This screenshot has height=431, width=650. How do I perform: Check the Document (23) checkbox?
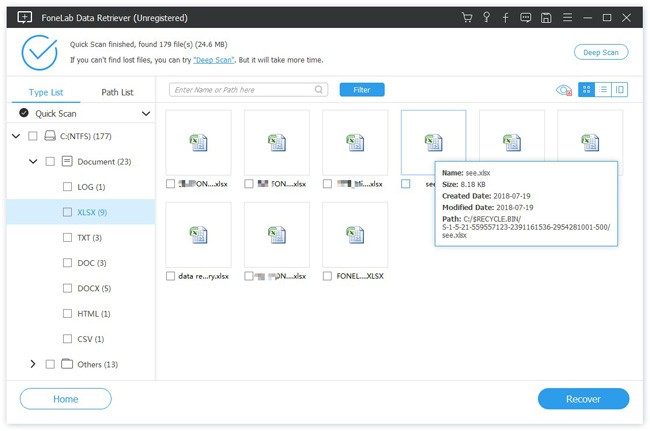50,161
